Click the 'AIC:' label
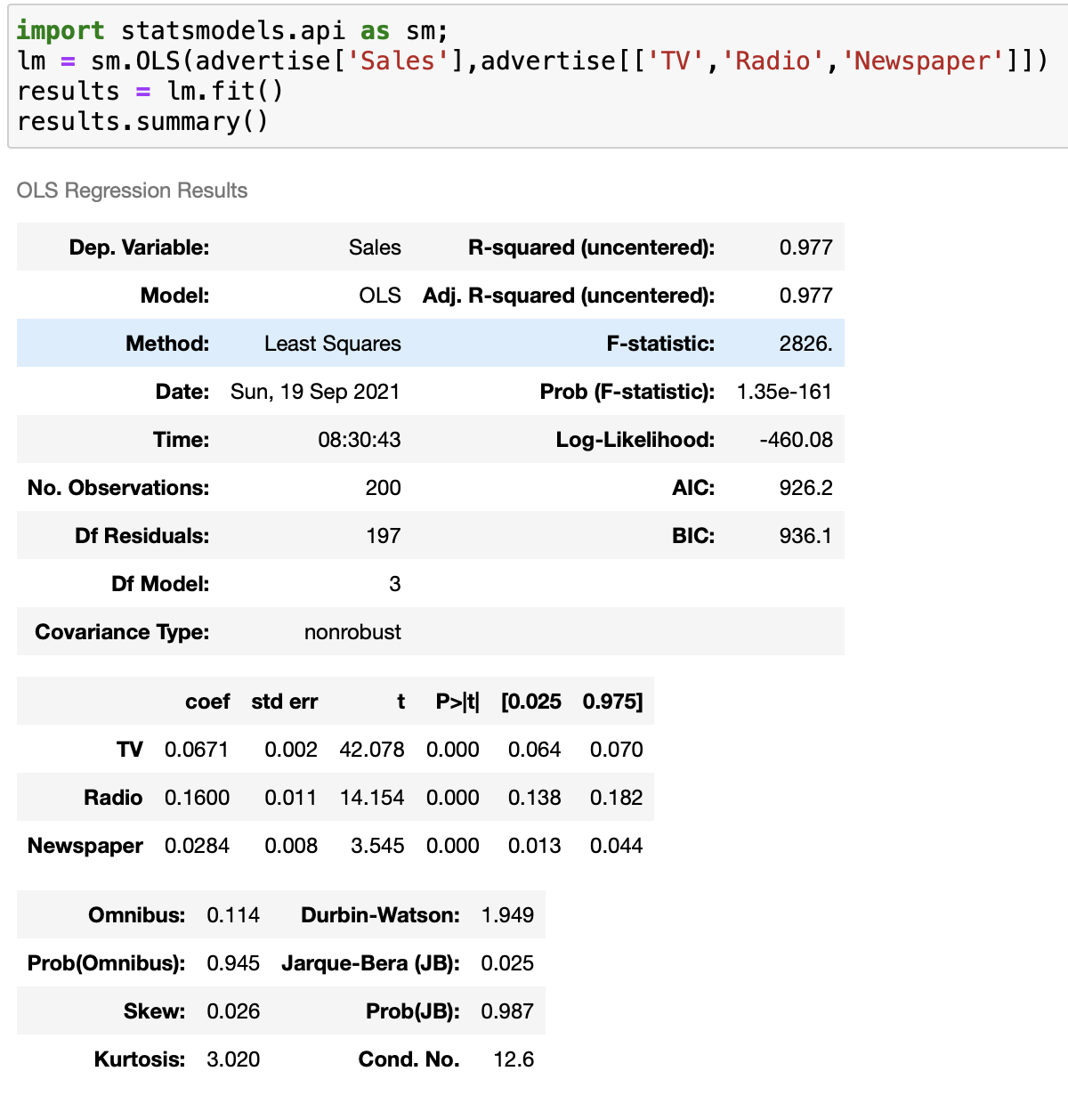Image resolution: width=1068 pixels, height=1120 pixels. [x=693, y=488]
